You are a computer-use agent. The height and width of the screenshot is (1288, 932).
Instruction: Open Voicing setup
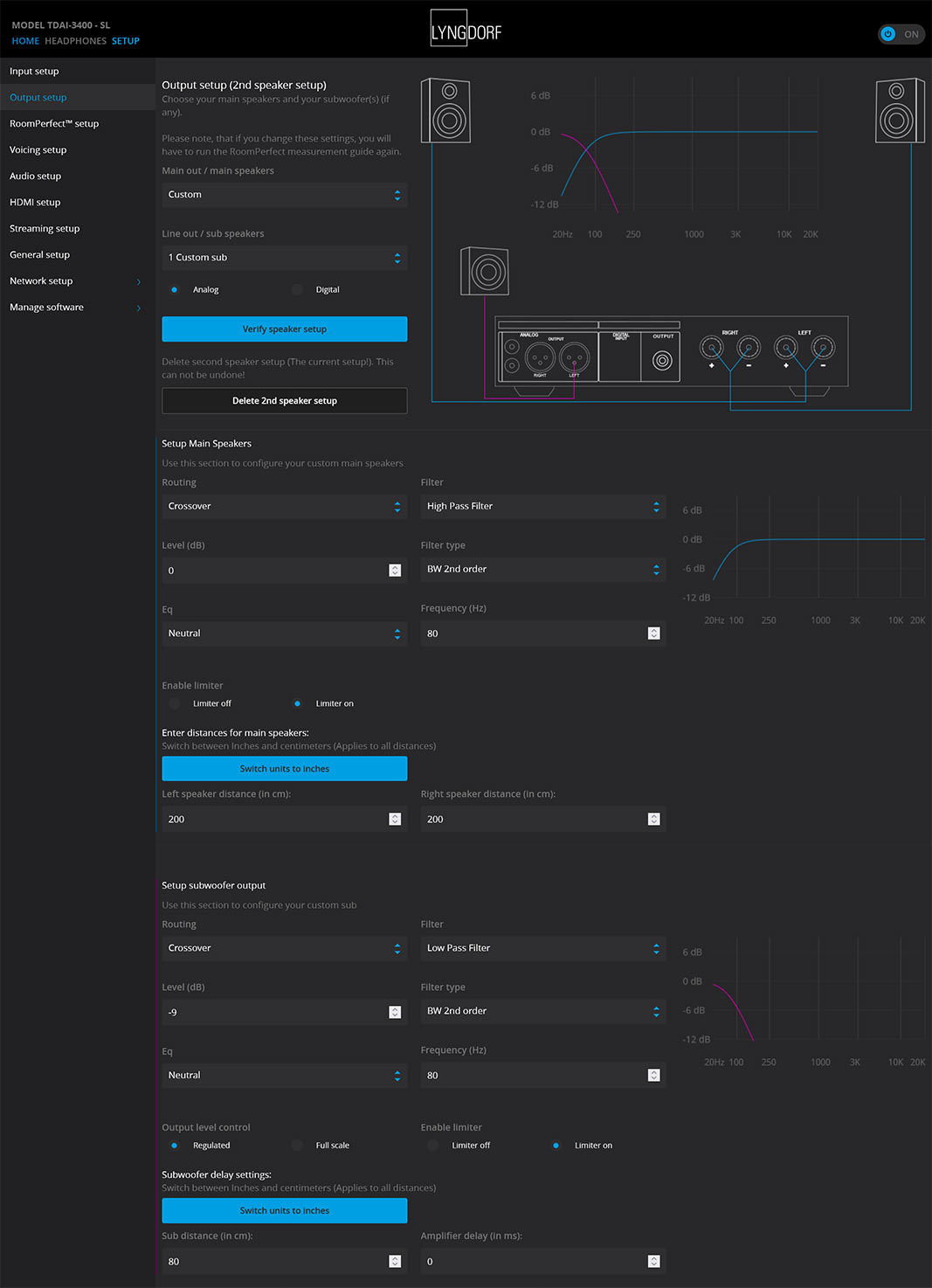[x=78, y=150]
